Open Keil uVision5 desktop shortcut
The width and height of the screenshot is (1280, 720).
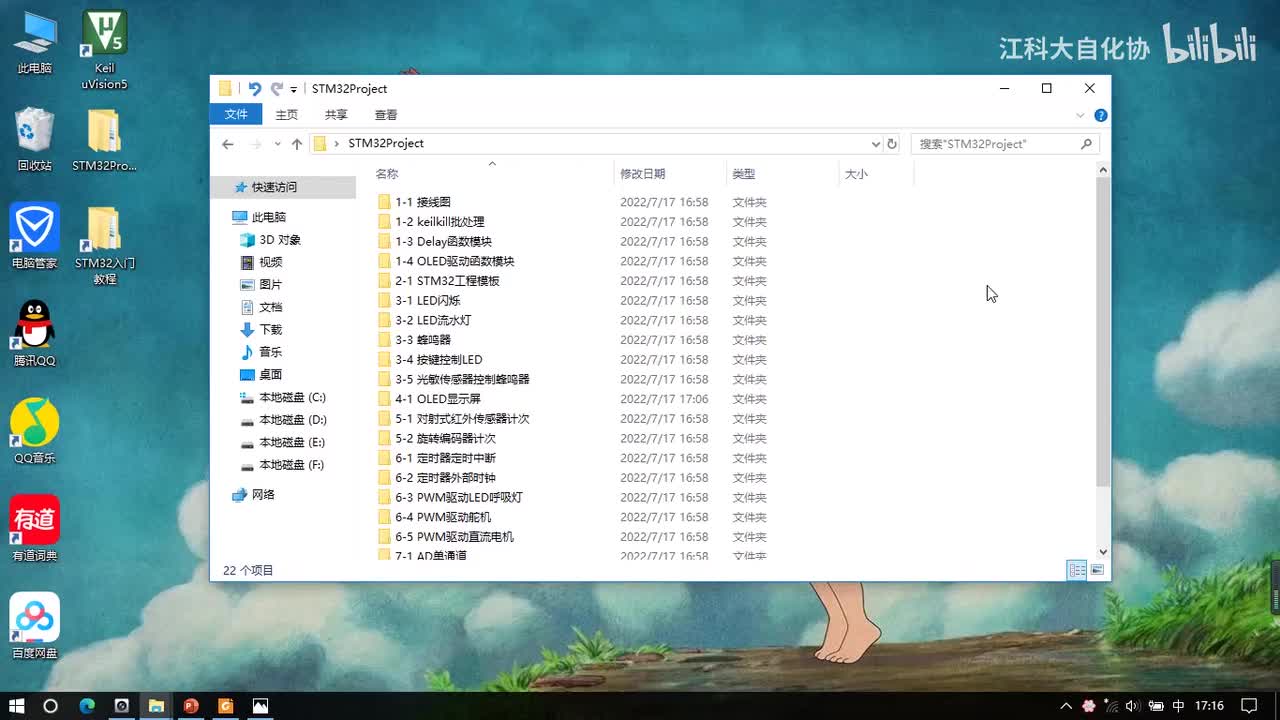[104, 50]
